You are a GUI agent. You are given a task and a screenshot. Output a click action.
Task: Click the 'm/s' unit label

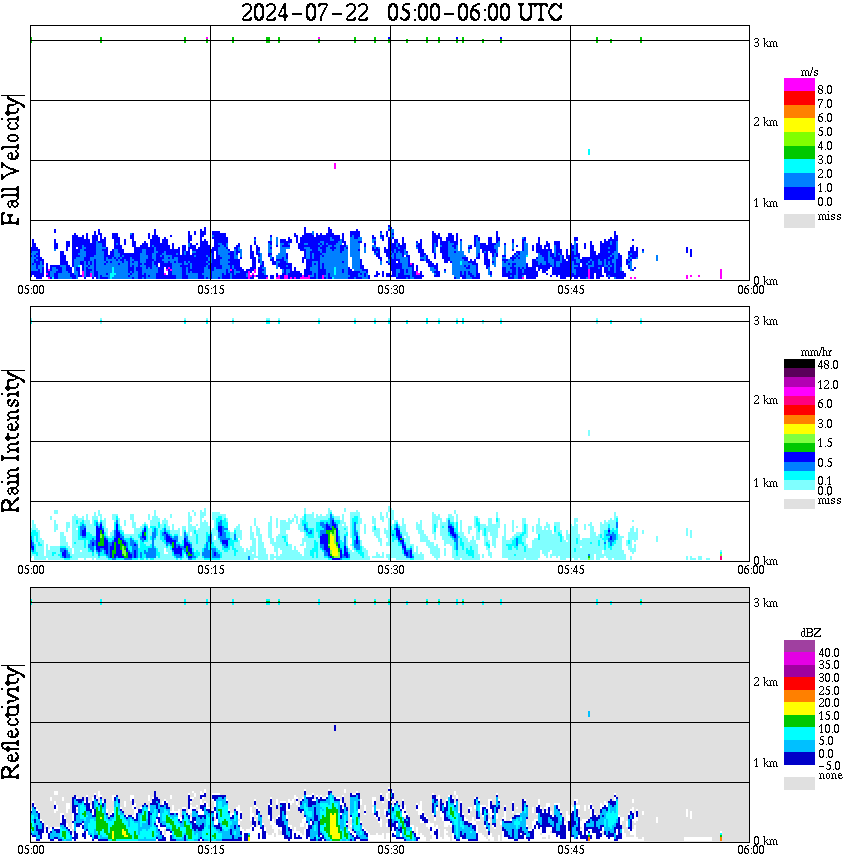(809, 72)
